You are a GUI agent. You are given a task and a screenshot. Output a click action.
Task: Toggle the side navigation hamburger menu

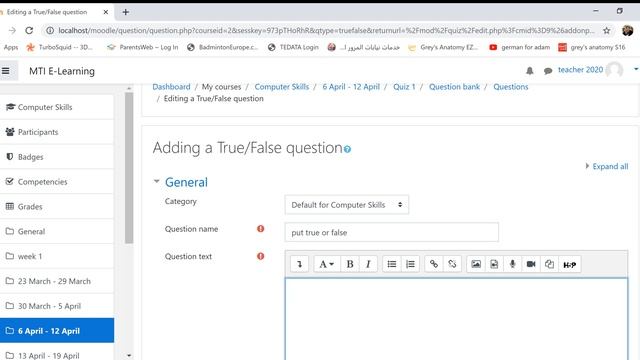click(6, 71)
